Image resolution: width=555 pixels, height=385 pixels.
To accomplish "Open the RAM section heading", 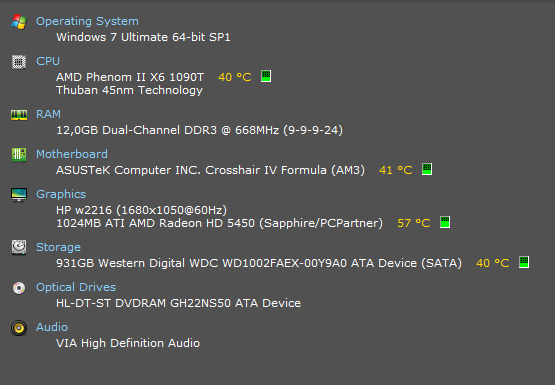I will (48, 114).
